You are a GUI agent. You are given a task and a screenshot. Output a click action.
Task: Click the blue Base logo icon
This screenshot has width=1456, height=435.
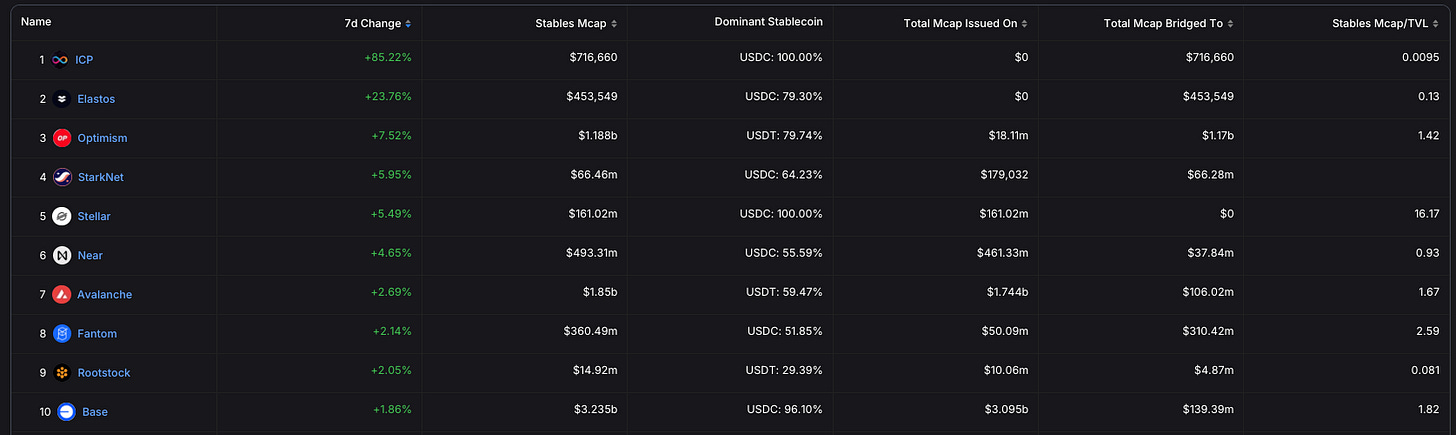(67, 411)
